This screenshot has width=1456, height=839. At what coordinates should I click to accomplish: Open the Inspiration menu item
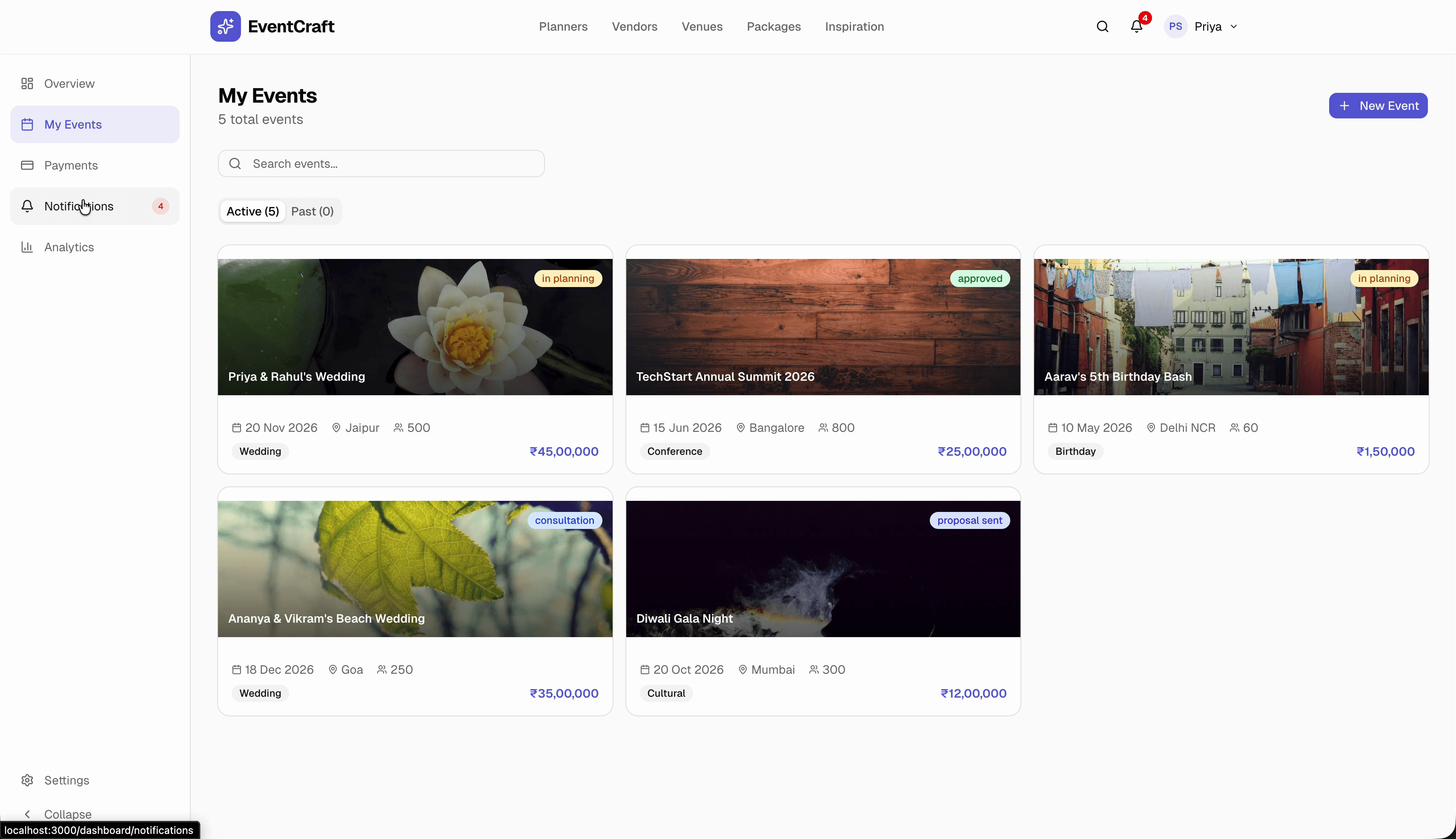[854, 26]
